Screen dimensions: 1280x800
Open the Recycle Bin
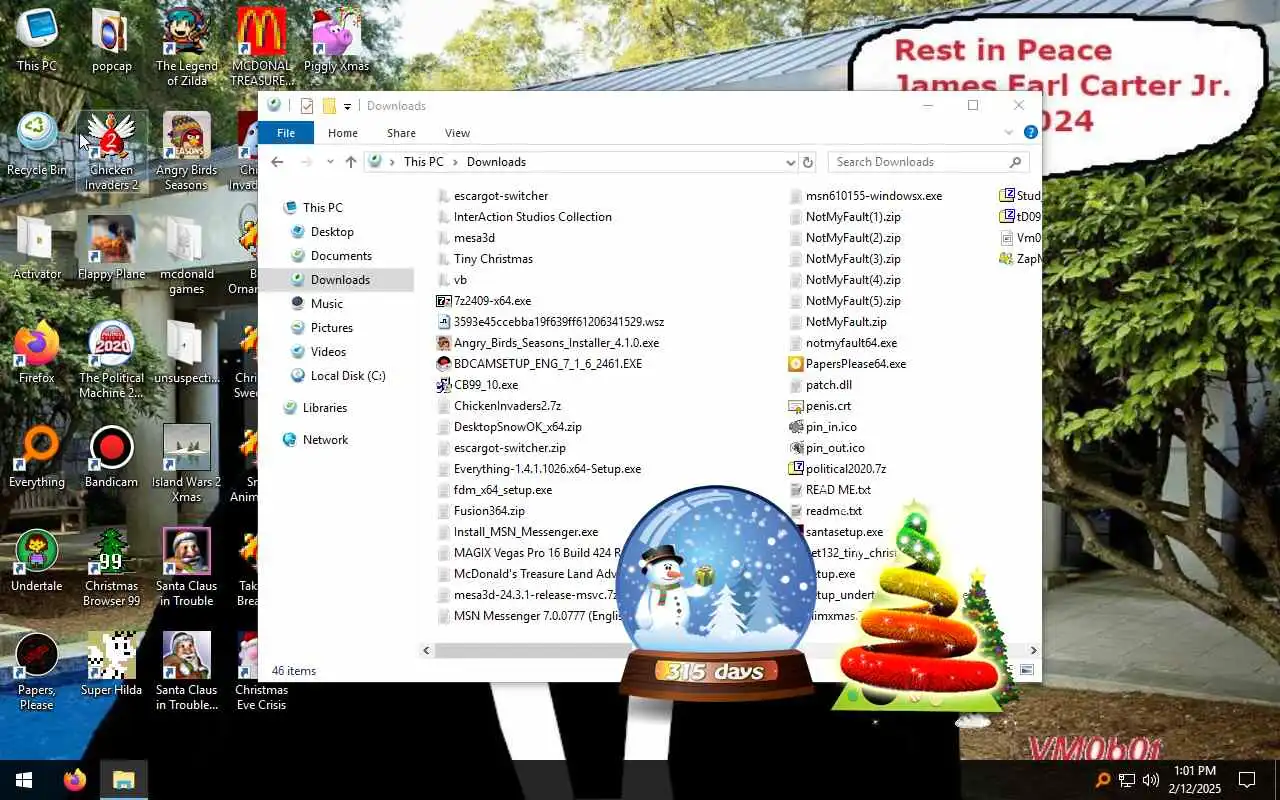coord(37,144)
